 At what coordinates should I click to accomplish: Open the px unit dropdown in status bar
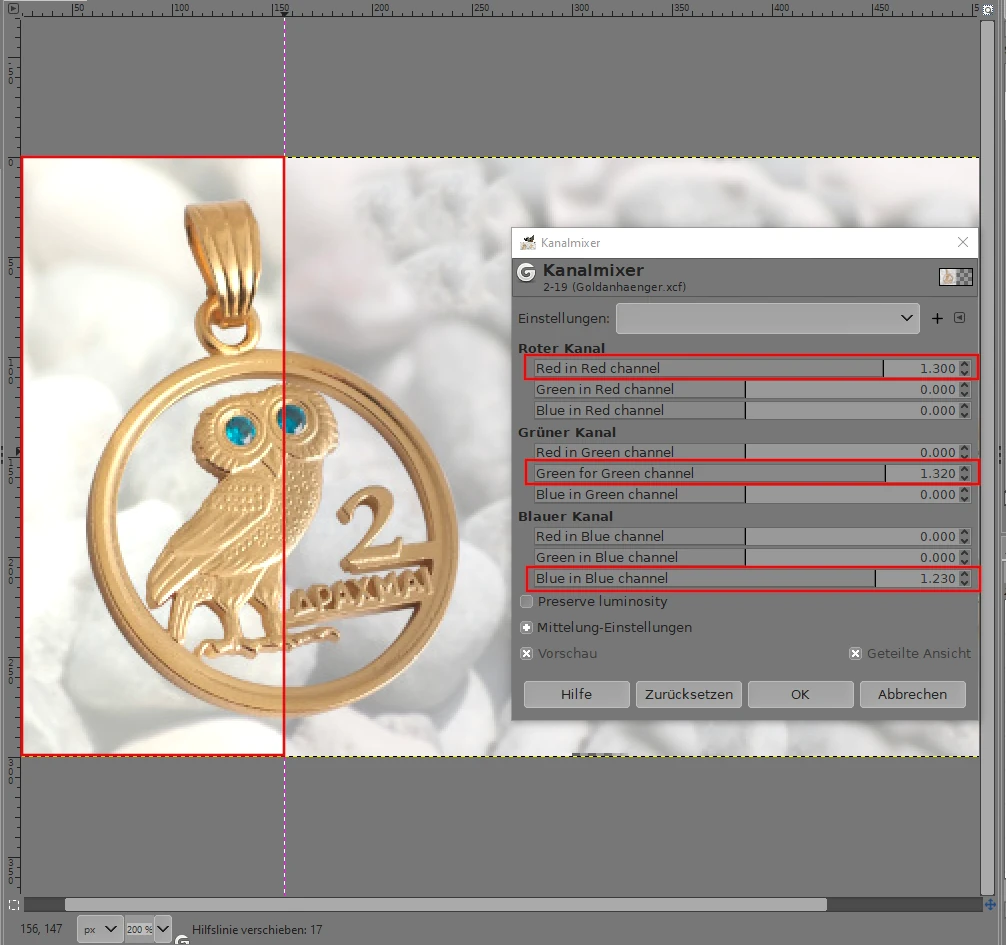[x=100, y=929]
